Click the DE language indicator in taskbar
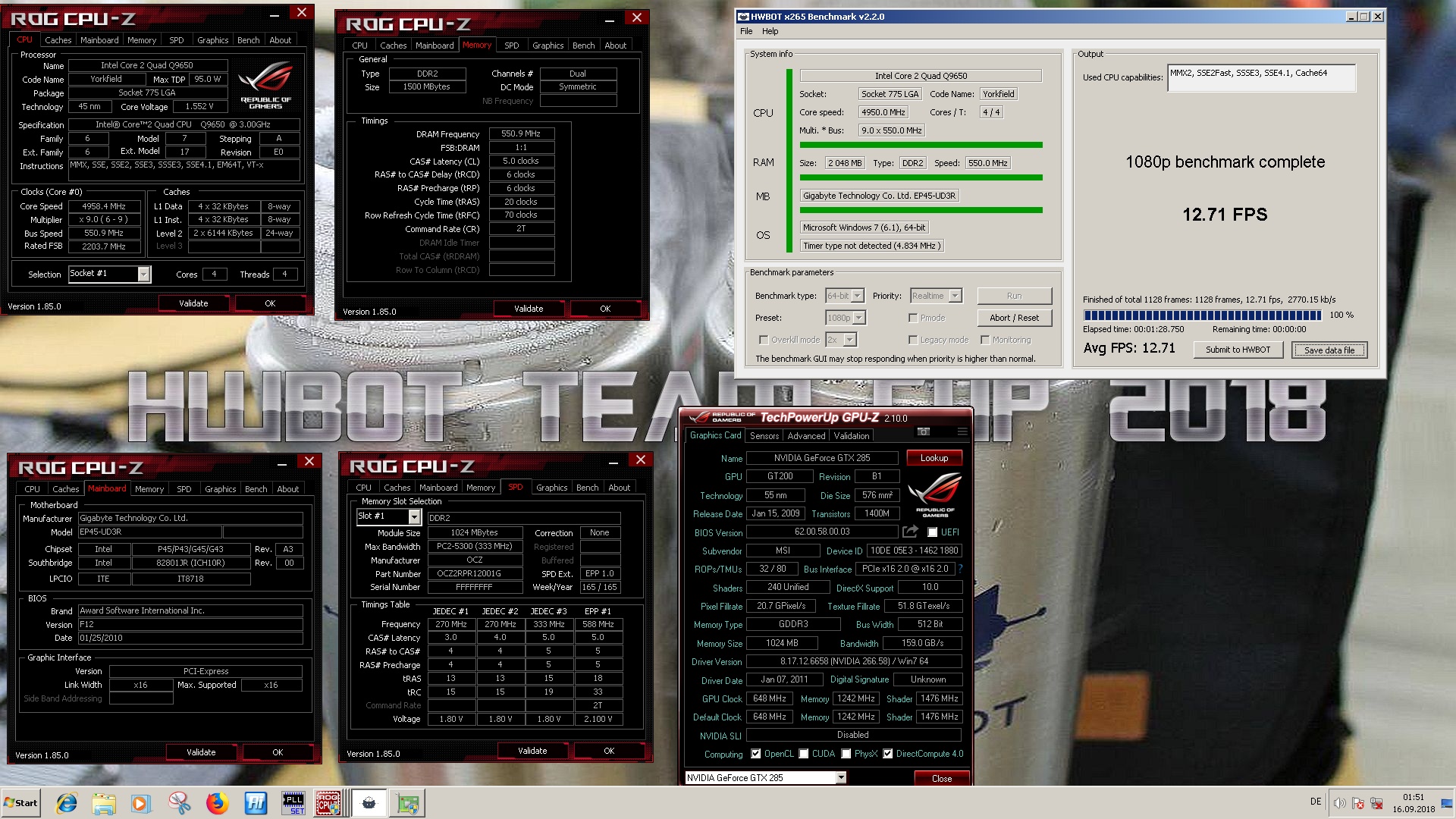This screenshot has width=1456, height=819. pyautogui.click(x=1316, y=802)
